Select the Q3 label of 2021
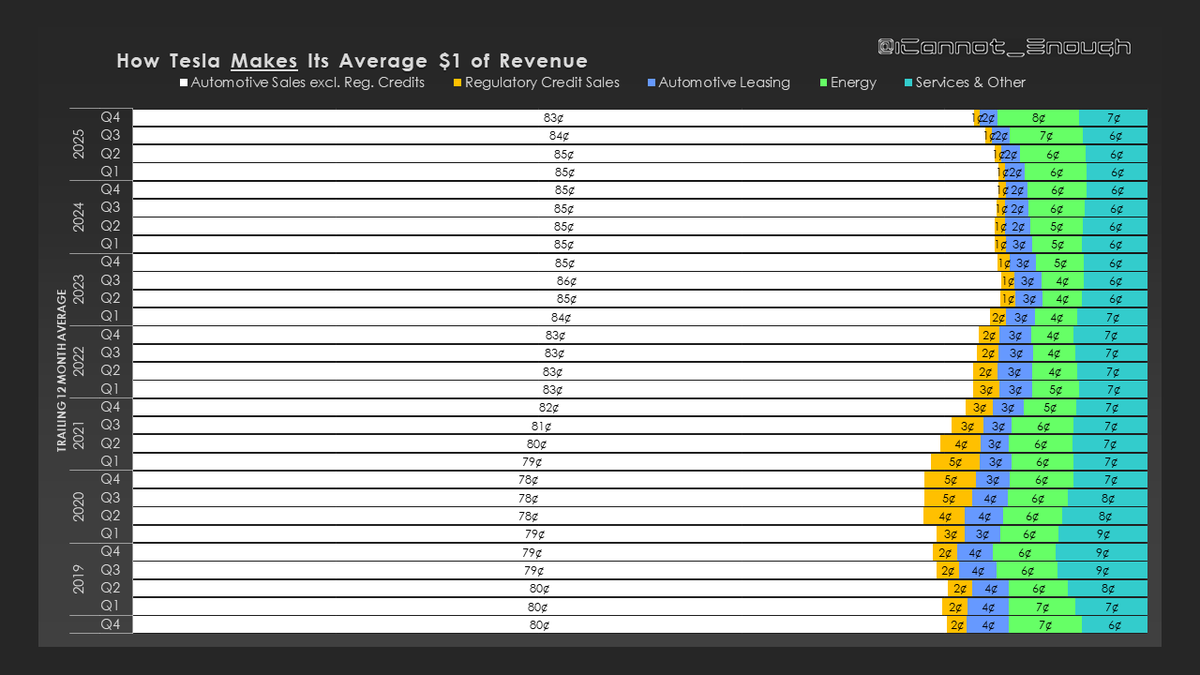 click(111, 425)
